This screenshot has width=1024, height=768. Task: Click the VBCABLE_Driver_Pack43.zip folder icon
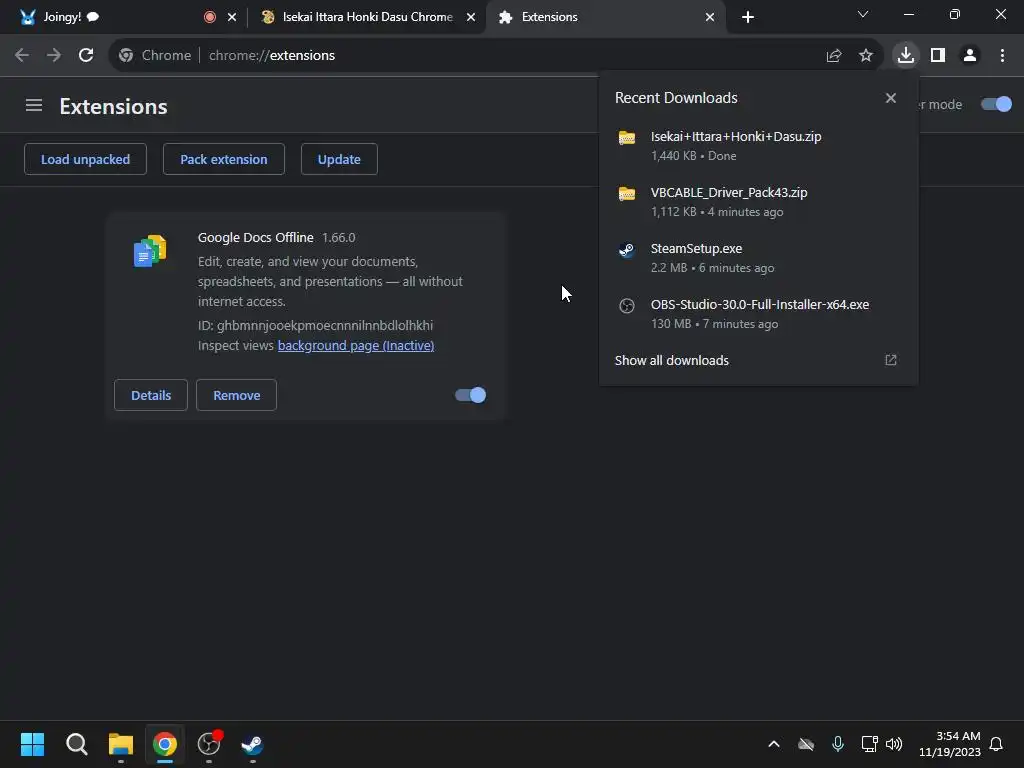tap(627, 194)
